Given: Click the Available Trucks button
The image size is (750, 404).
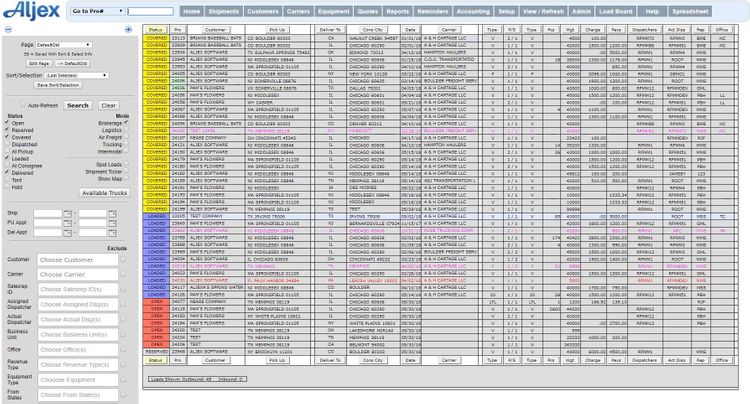Looking at the screenshot, I should [x=104, y=193].
